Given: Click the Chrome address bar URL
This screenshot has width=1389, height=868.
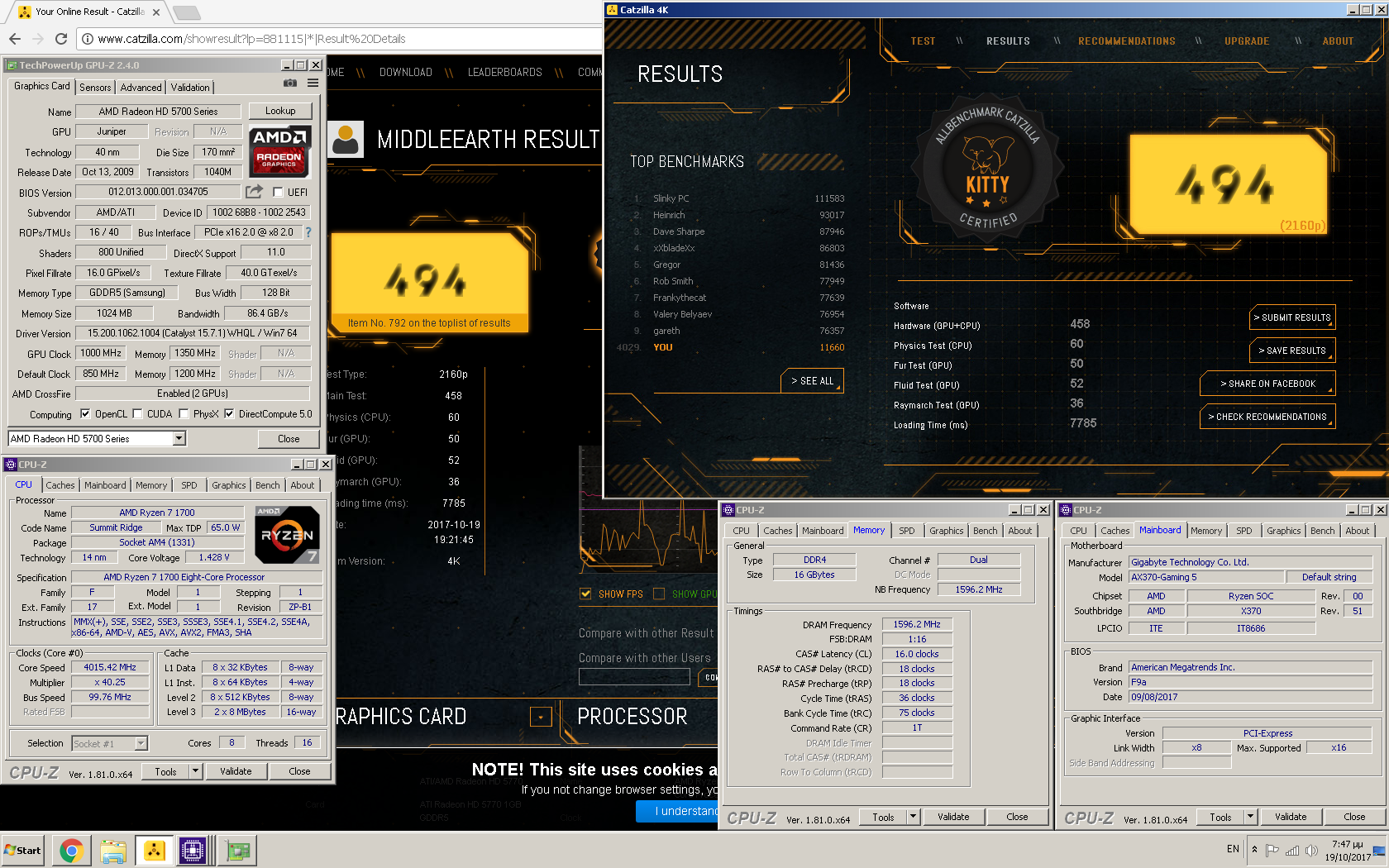Looking at the screenshot, I should tap(251, 39).
